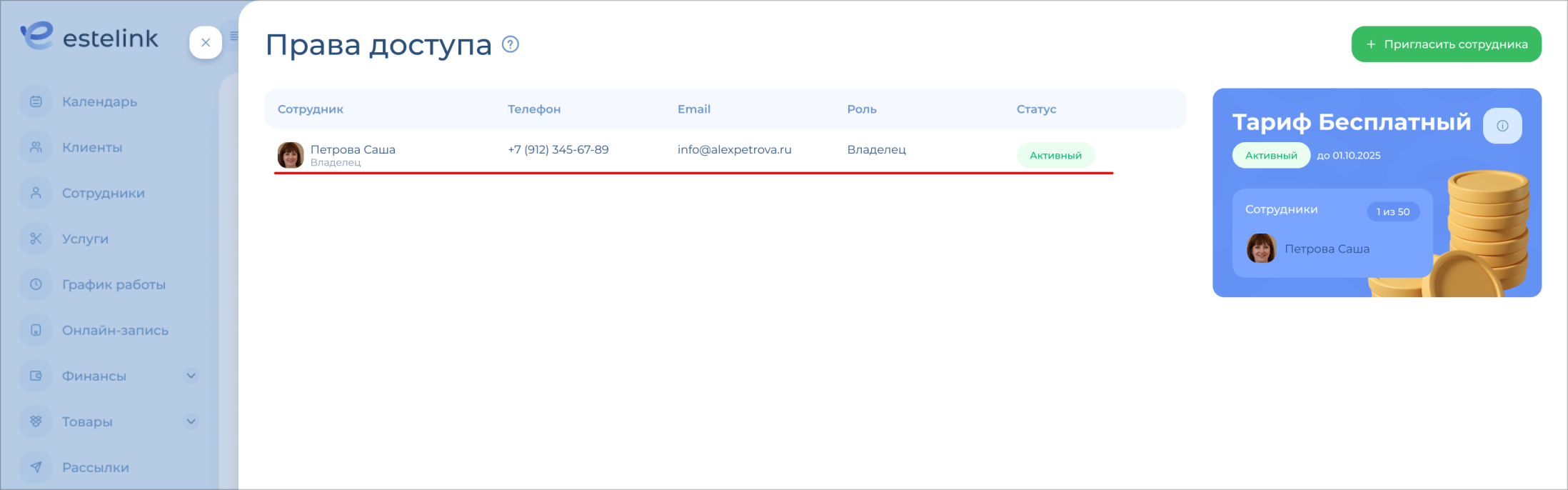The image size is (1568, 490).
Task: Click the Активный badge on the tariff card
Action: coord(1271,155)
